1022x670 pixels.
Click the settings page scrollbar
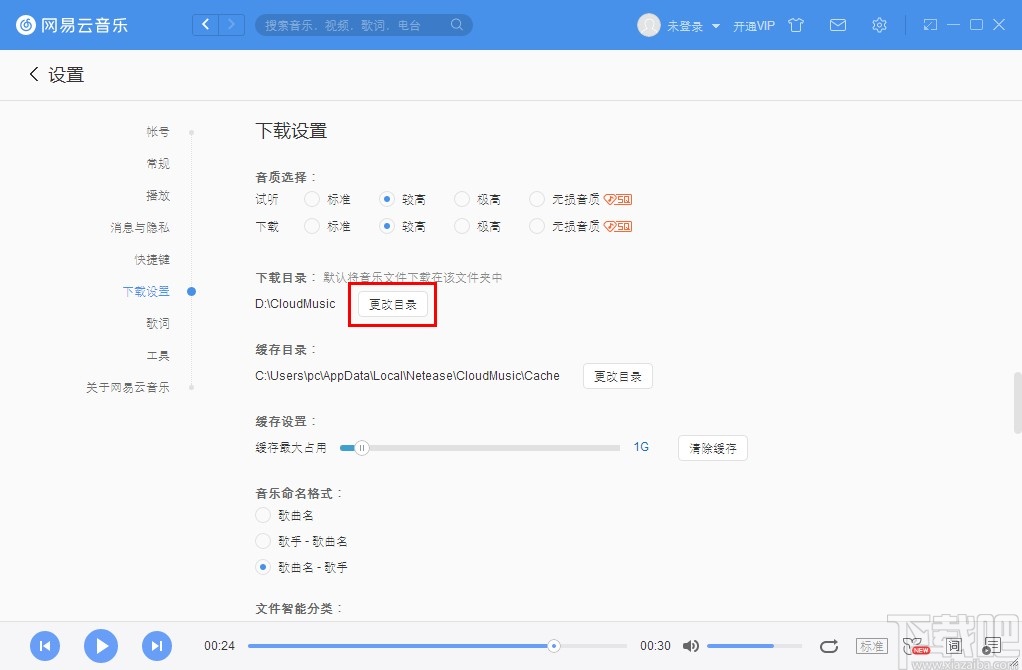tap(1017, 403)
